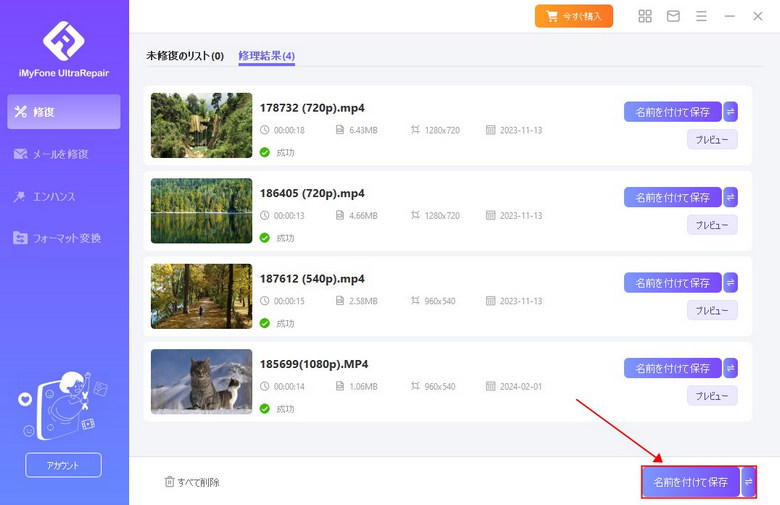Viewport: 780px width, 505px height.
Task: Open the four-squares grid icon in title bar
Action: pyautogui.click(x=645, y=16)
